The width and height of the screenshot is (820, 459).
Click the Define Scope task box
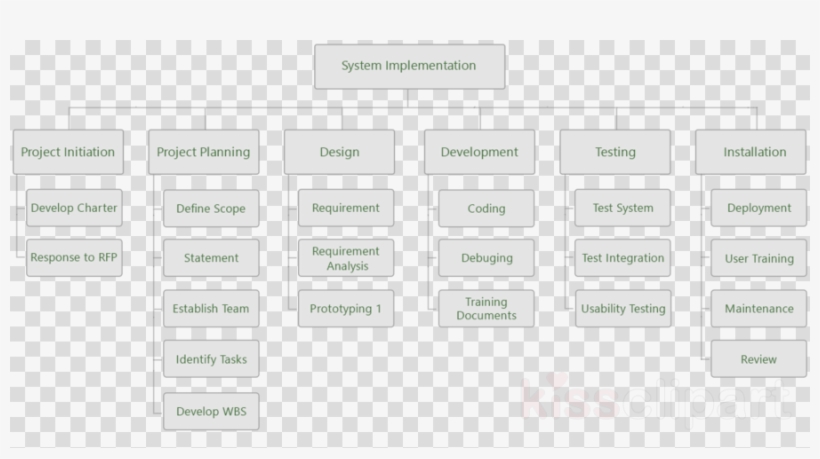click(211, 209)
